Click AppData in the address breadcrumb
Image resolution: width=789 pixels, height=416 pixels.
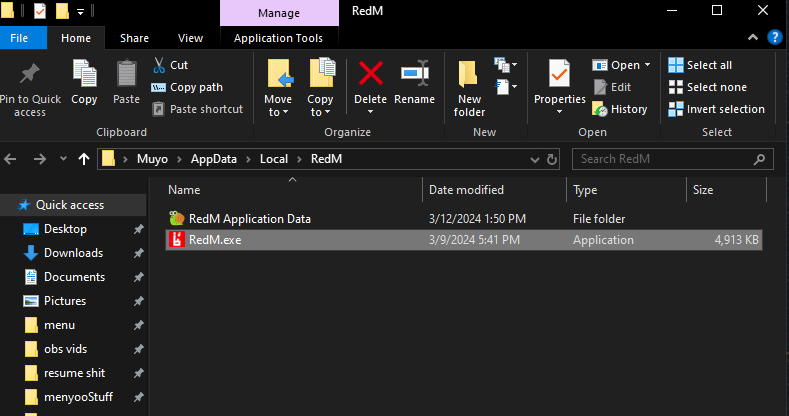click(x=213, y=159)
